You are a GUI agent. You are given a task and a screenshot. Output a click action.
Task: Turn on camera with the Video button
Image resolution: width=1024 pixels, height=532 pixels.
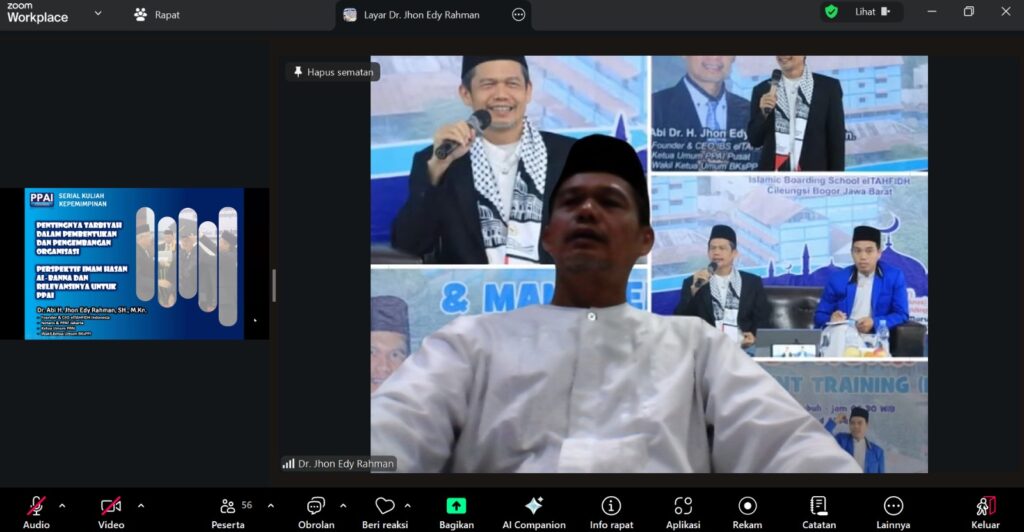[111, 512]
